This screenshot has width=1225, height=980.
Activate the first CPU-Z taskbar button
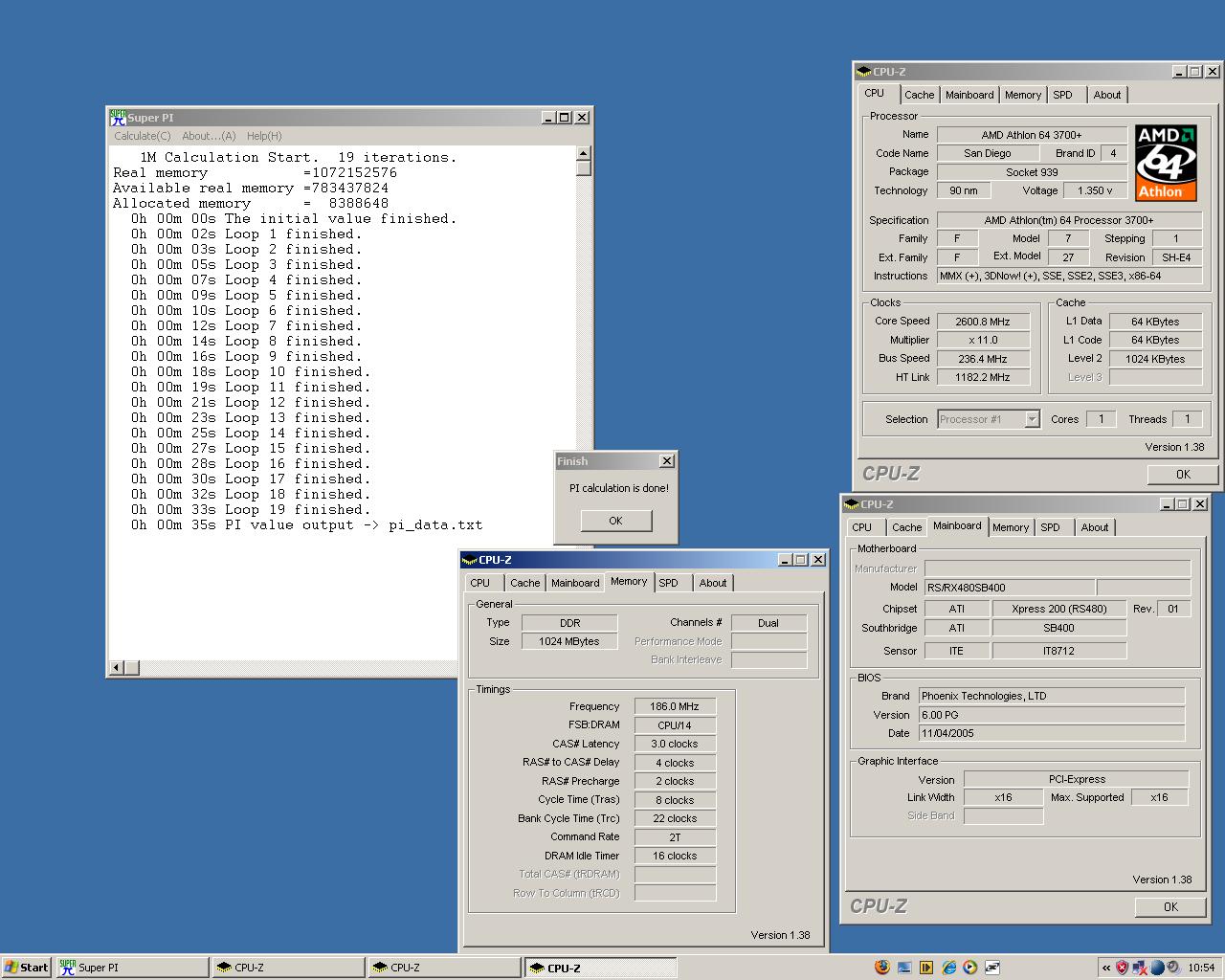289,968
